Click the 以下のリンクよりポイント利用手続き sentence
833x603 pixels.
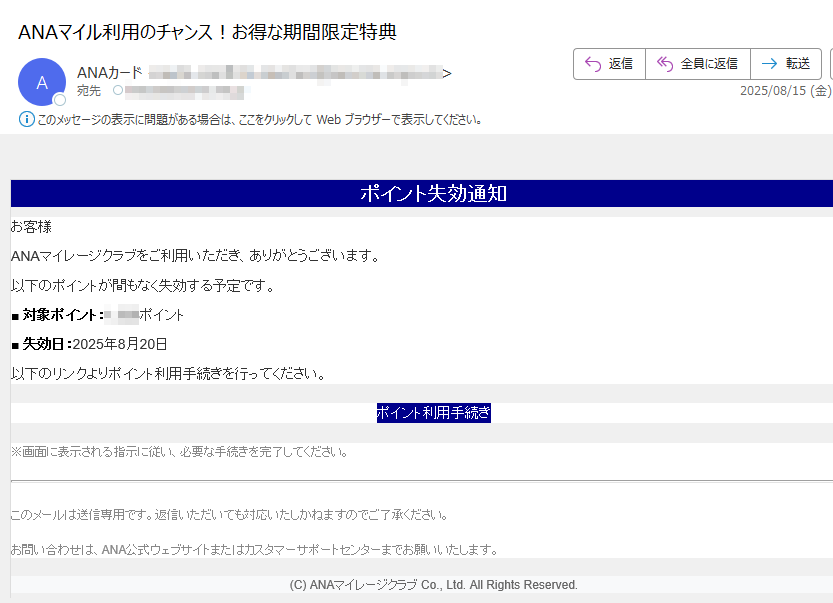(168, 374)
